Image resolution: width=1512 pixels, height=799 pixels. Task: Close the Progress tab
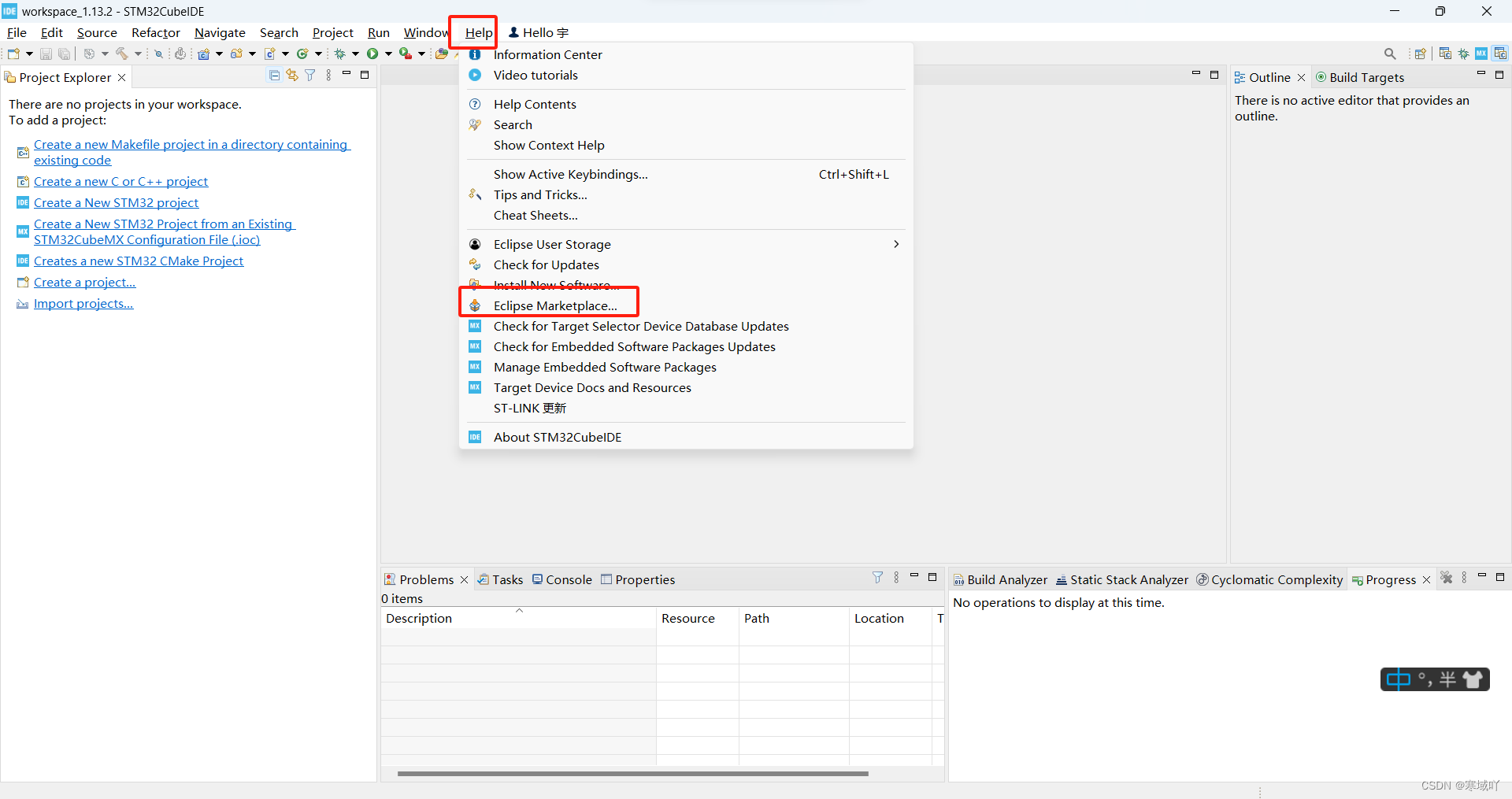(x=1426, y=579)
